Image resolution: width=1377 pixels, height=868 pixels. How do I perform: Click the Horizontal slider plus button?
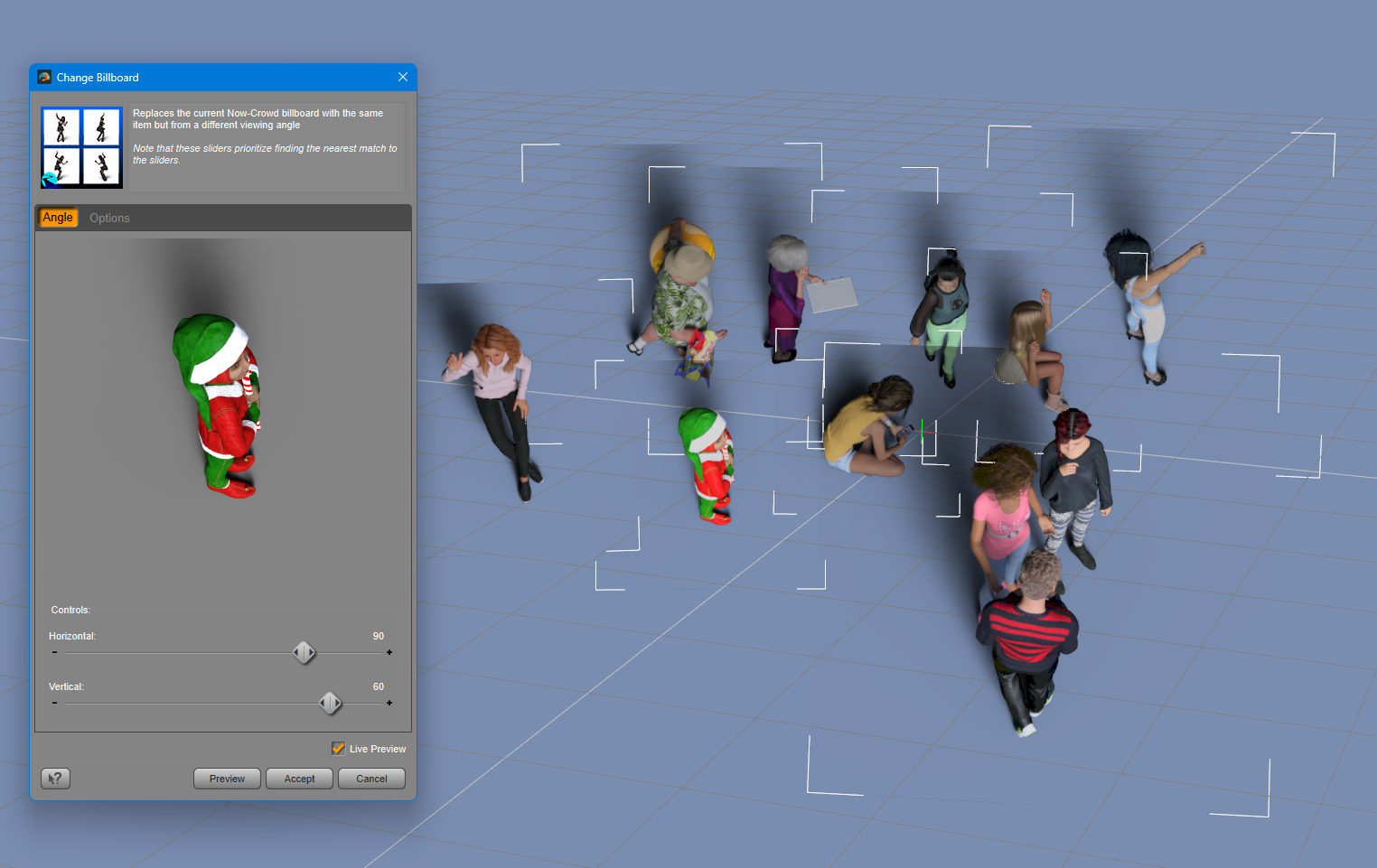[389, 652]
